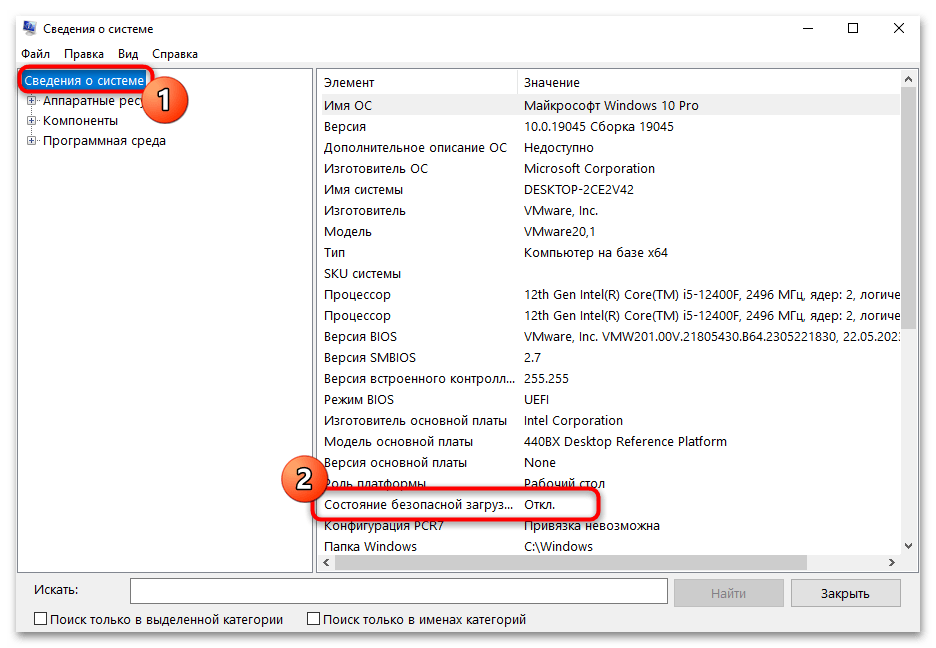The image size is (936, 648).
Task: Click the Найти button
Action: pyautogui.click(x=728, y=592)
